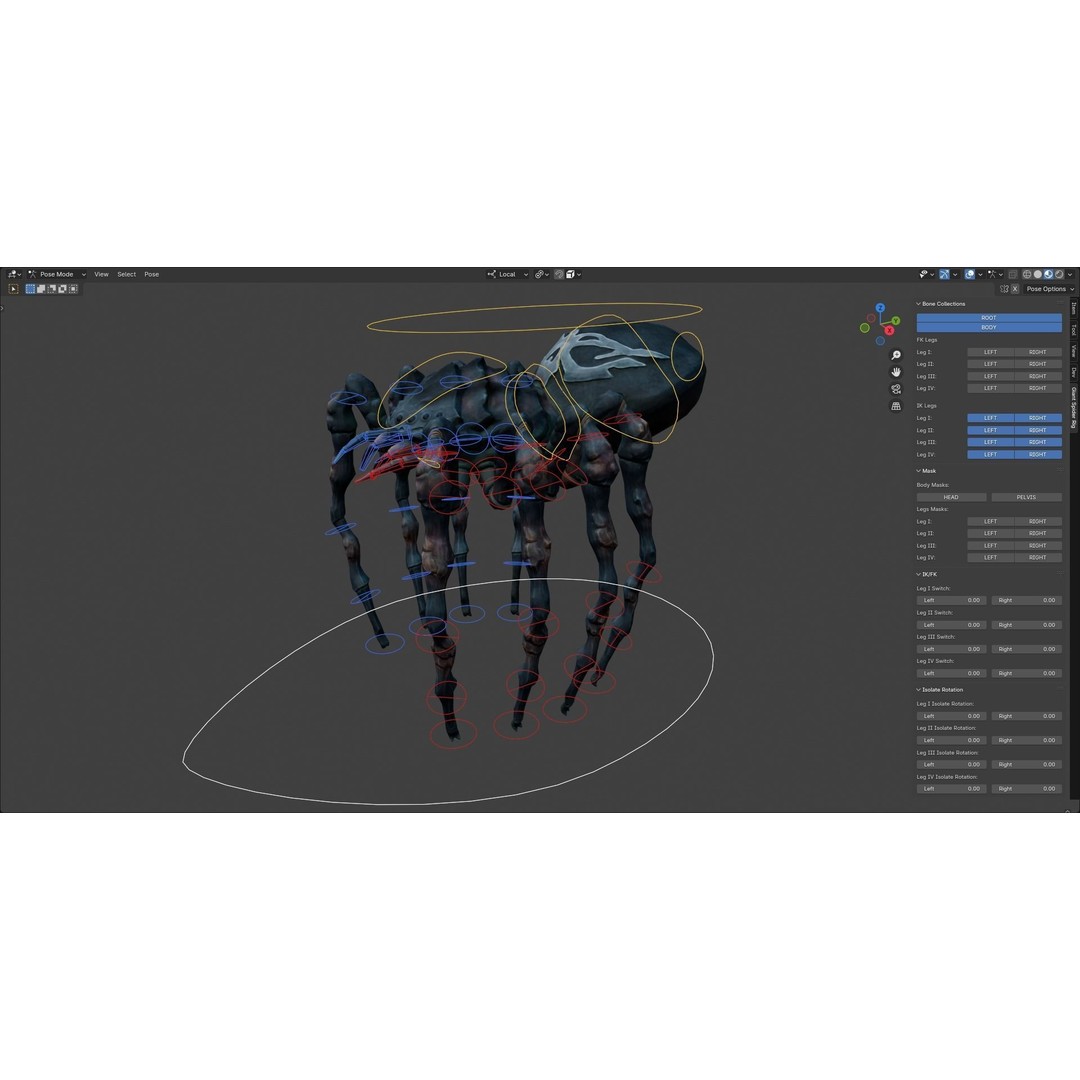This screenshot has height=1080, width=1080.
Task: Click the tweak select tool icon
Action: (13, 289)
